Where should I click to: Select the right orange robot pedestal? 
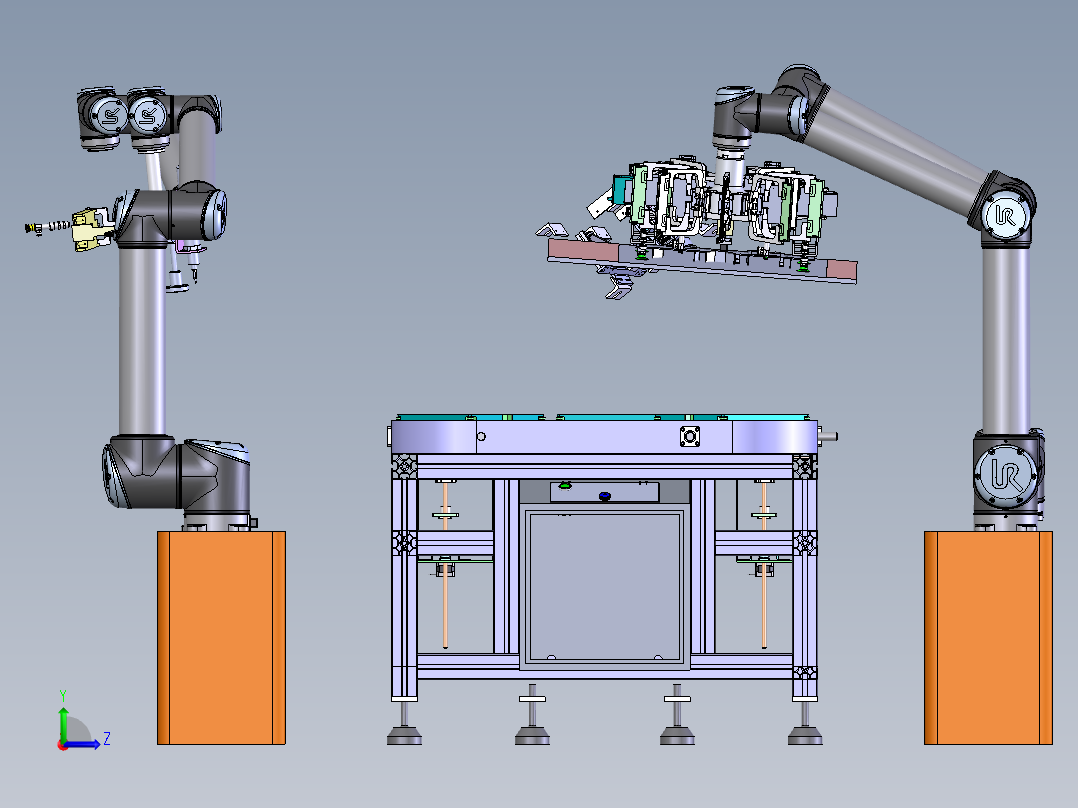988,637
